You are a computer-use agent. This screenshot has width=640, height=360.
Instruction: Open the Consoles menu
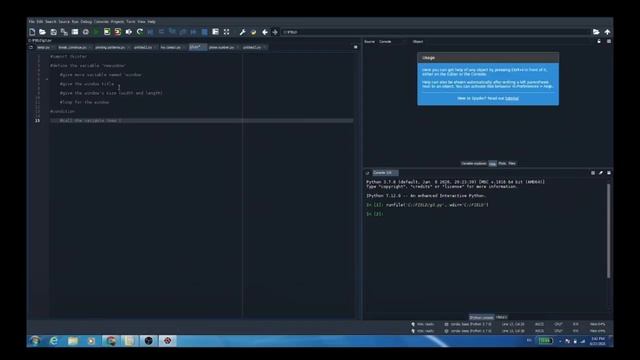click(102, 22)
